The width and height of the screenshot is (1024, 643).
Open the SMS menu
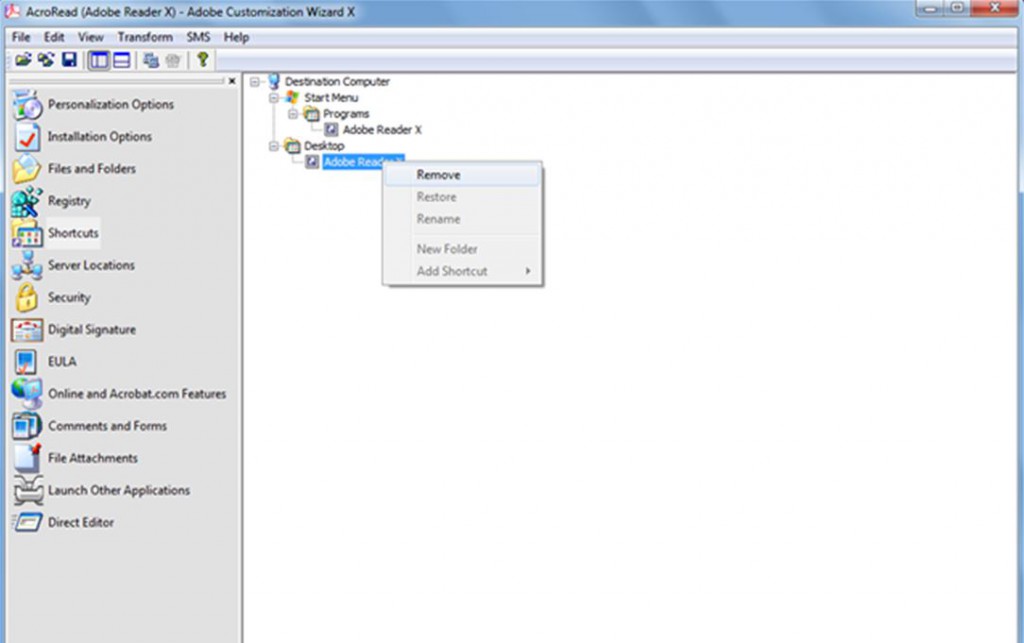coord(199,37)
